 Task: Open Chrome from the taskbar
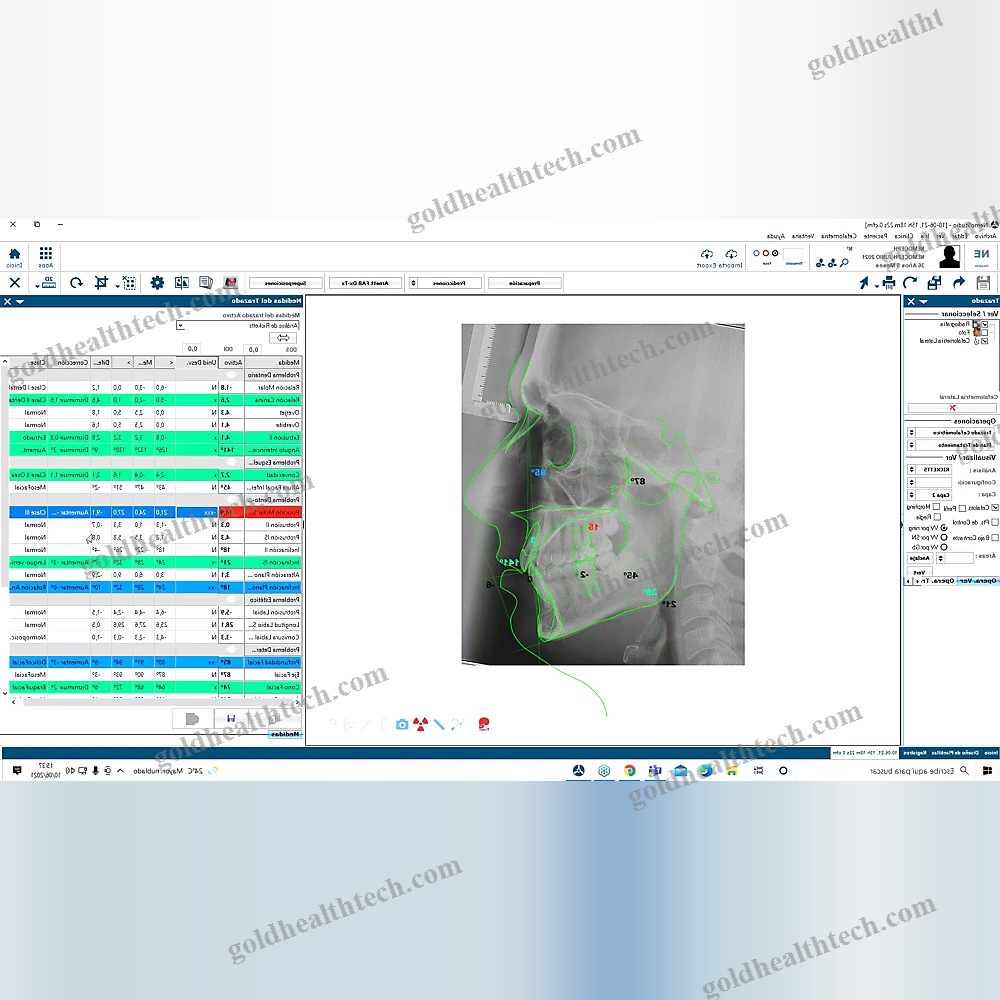pos(629,770)
